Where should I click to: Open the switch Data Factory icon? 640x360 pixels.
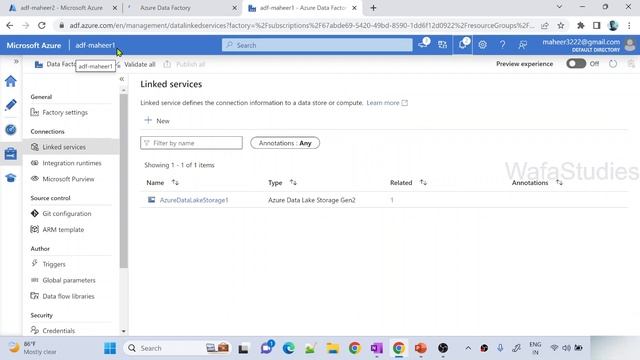442,44
